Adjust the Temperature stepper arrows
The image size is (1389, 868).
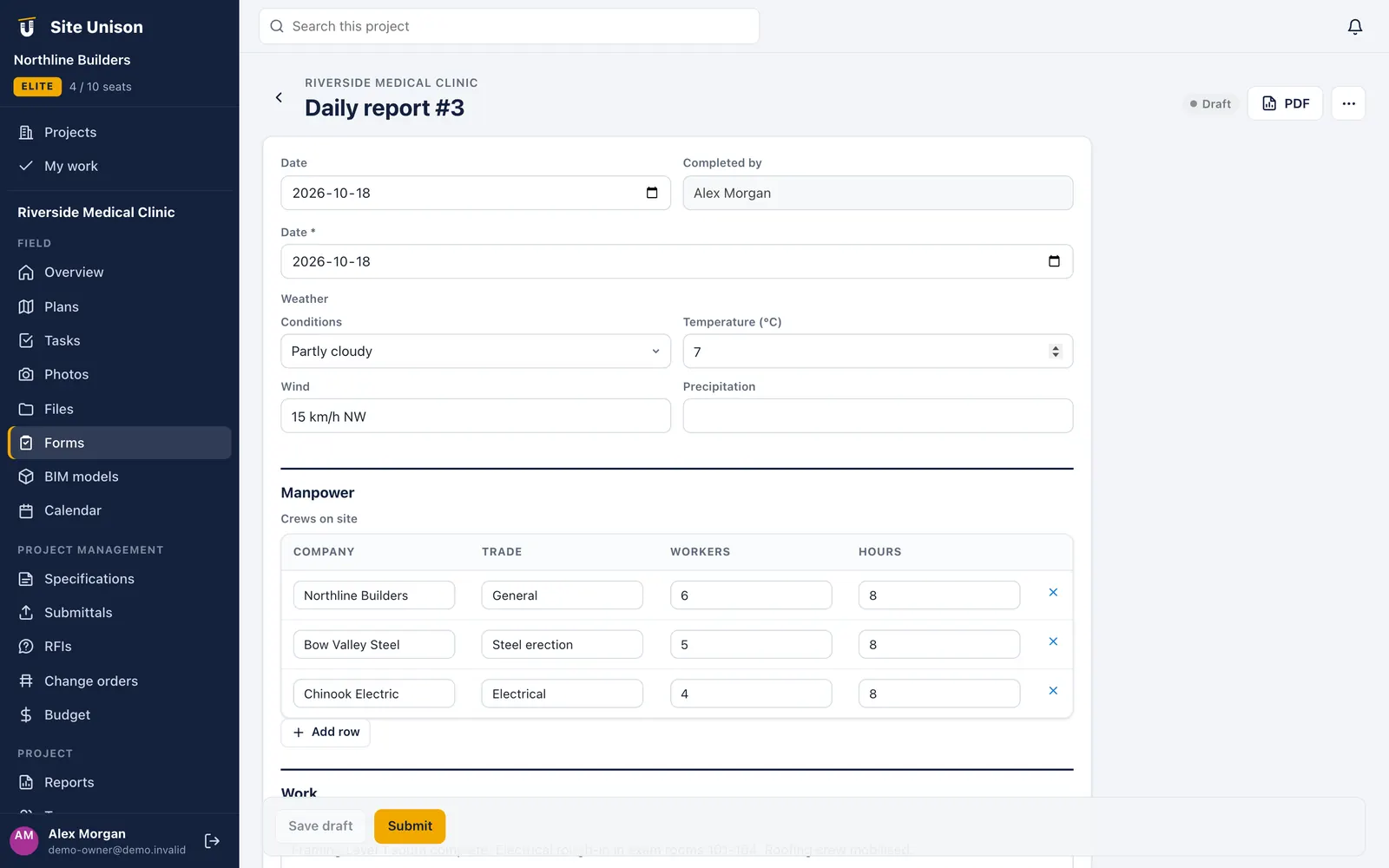[x=1056, y=352]
